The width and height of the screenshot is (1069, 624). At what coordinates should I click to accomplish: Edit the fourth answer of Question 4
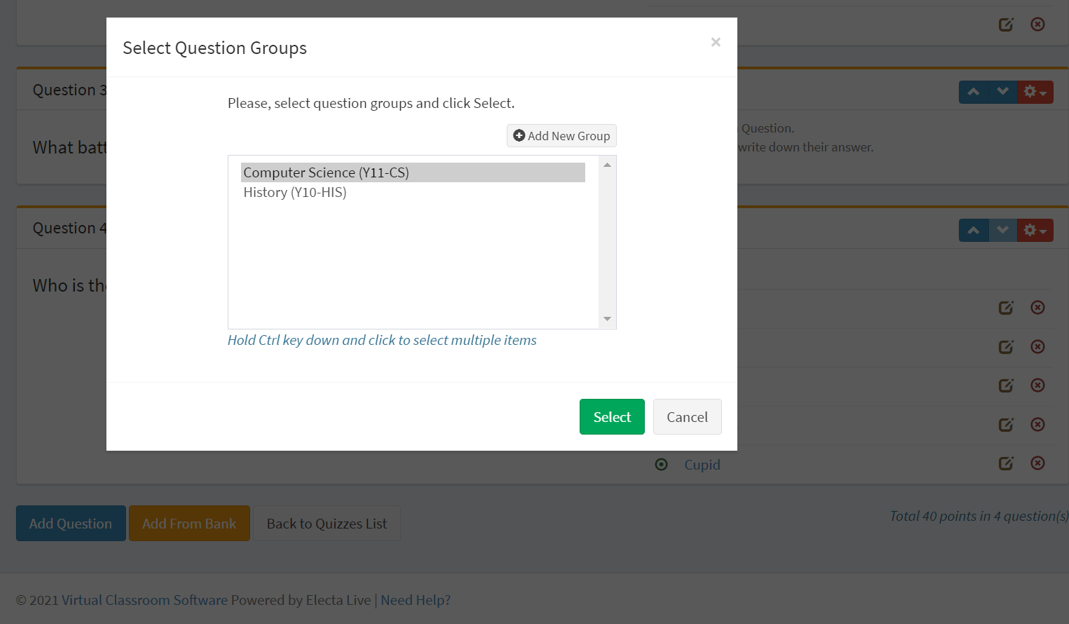[1006, 425]
